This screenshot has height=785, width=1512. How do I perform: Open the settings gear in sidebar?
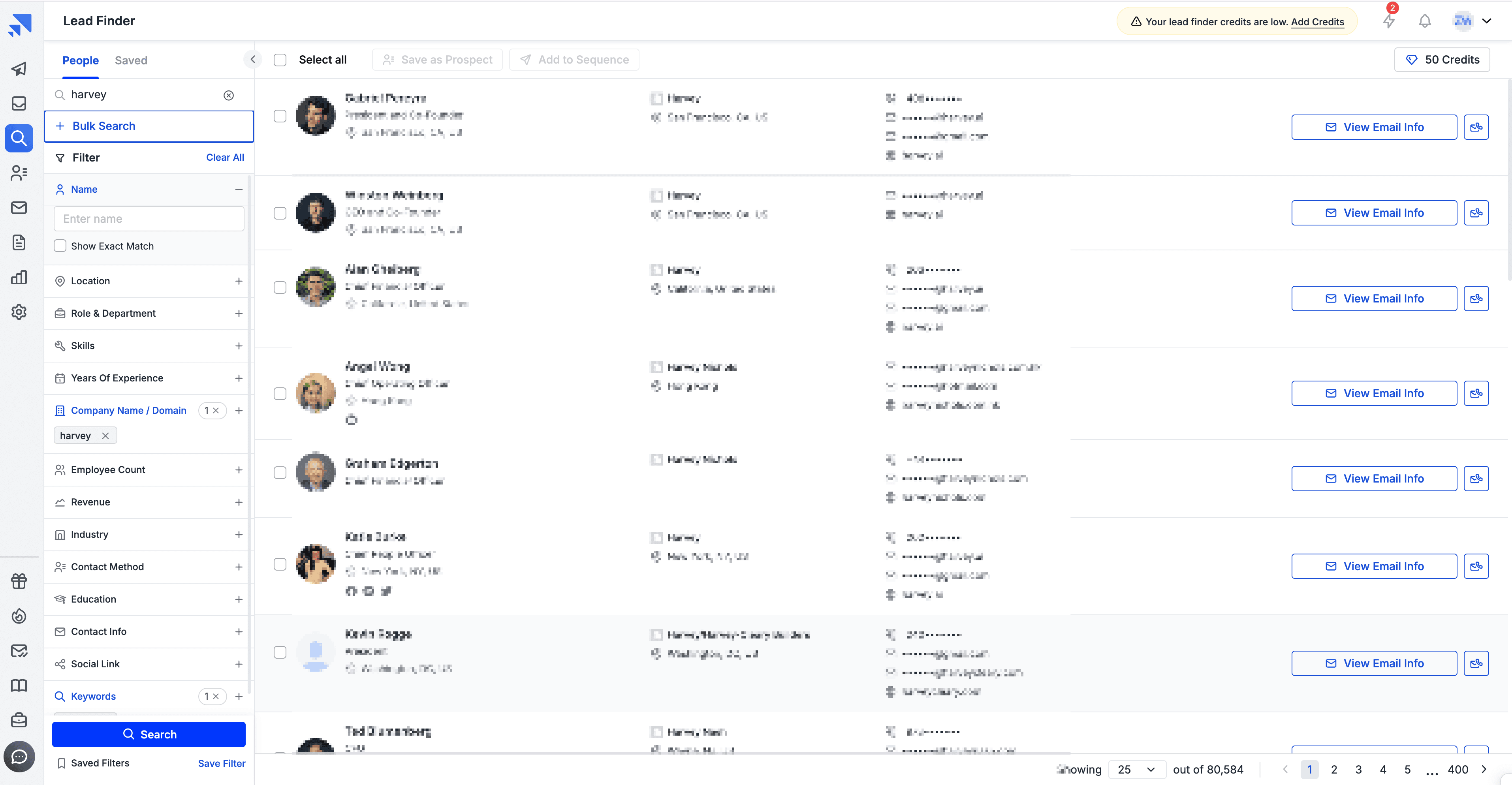pos(19,312)
